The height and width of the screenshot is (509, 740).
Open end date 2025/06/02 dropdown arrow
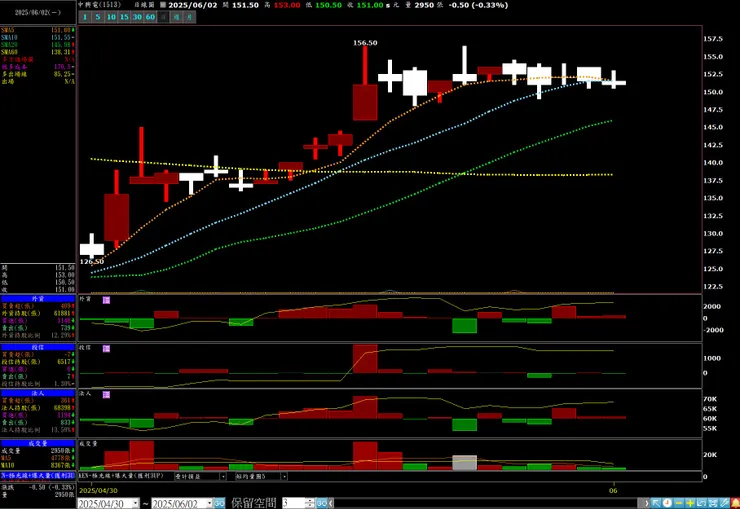[x=210, y=503]
